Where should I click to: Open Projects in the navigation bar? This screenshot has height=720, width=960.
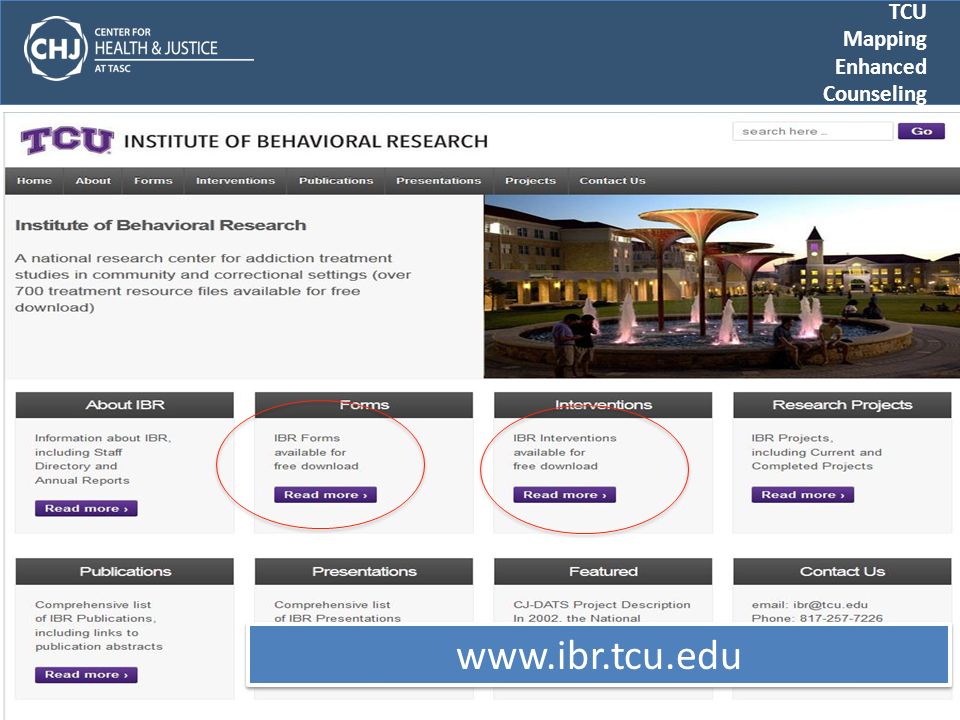tap(530, 181)
